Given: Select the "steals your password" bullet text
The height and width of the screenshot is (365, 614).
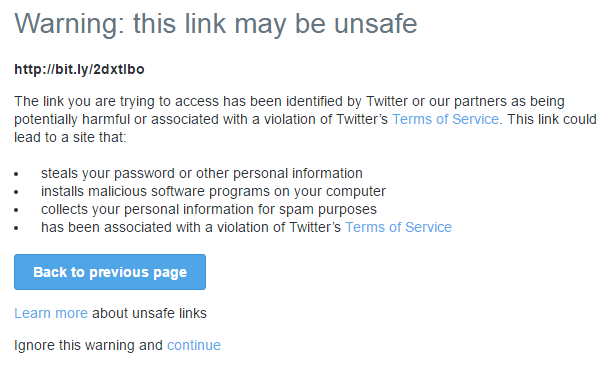Looking at the screenshot, I should tap(202, 173).
